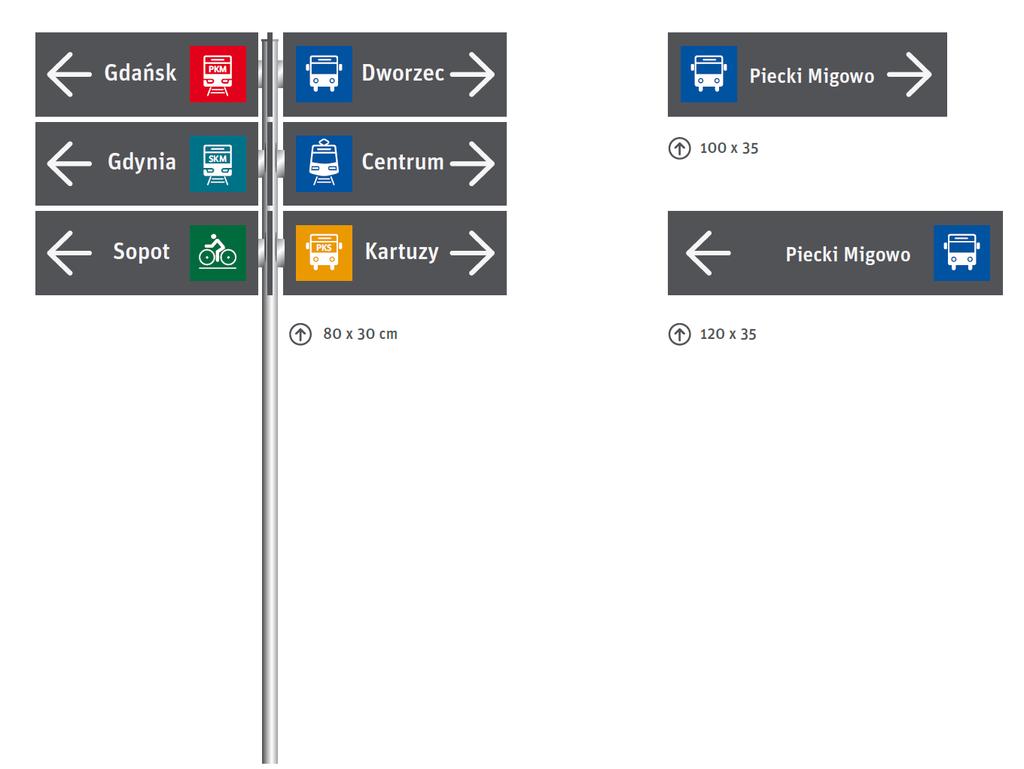Click the Dworzec sign text
Screen dimensions: 1024x769
[402, 73]
